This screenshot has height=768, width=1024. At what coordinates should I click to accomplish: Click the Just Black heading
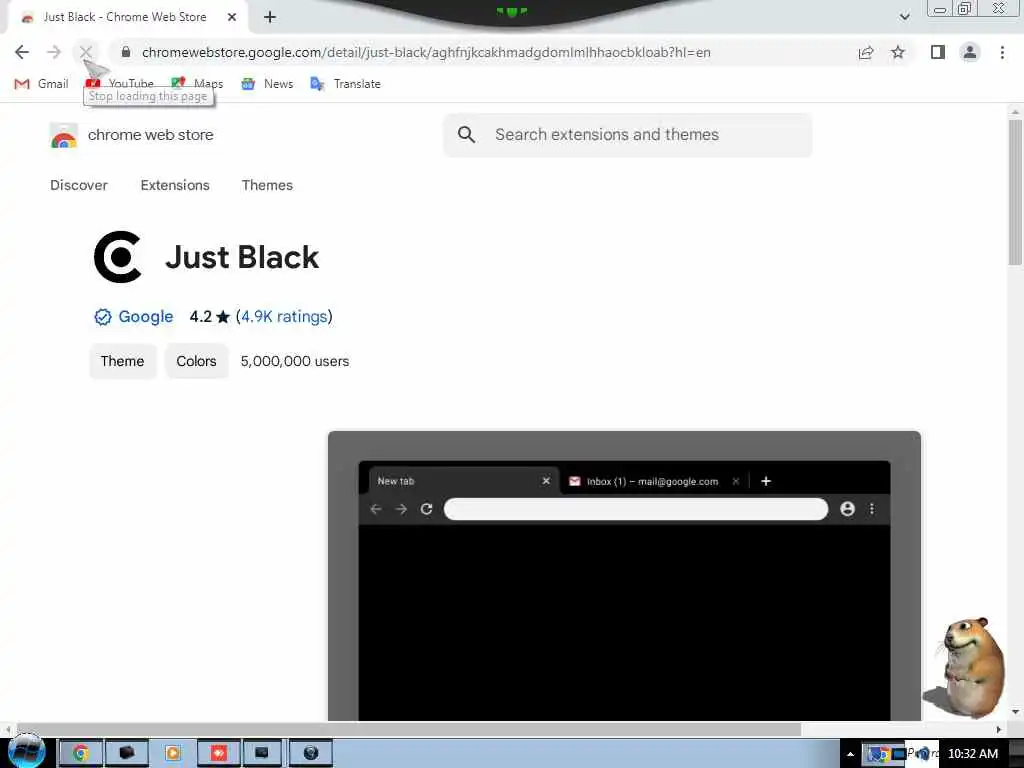point(242,257)
